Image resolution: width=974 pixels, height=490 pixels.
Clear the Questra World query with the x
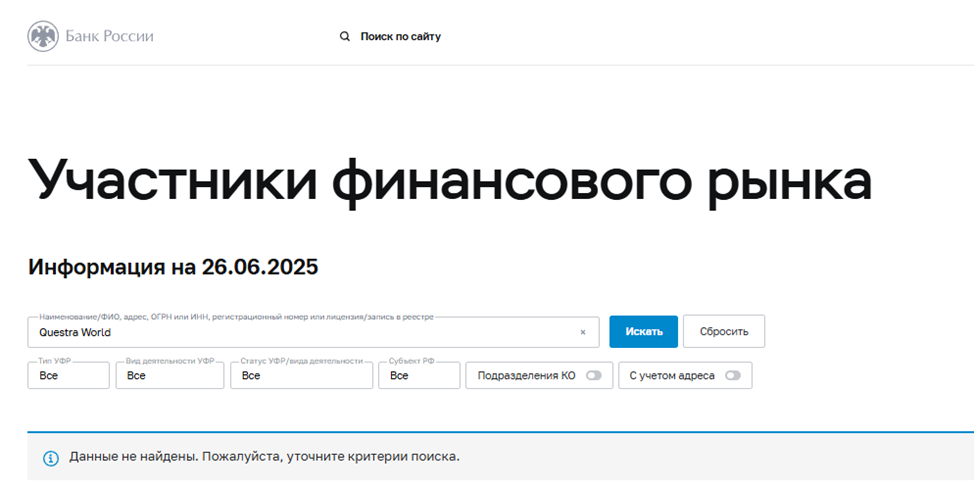(583, 332)
